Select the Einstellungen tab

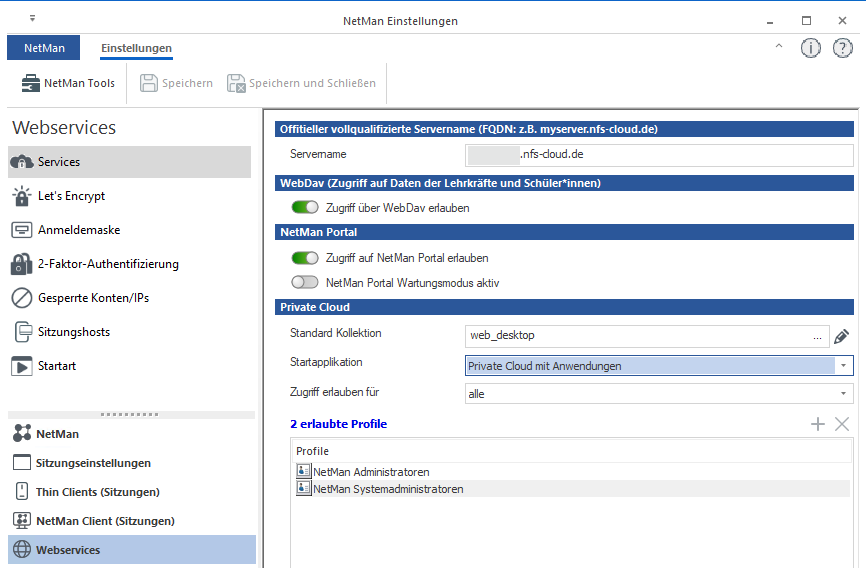coord(136,48)
